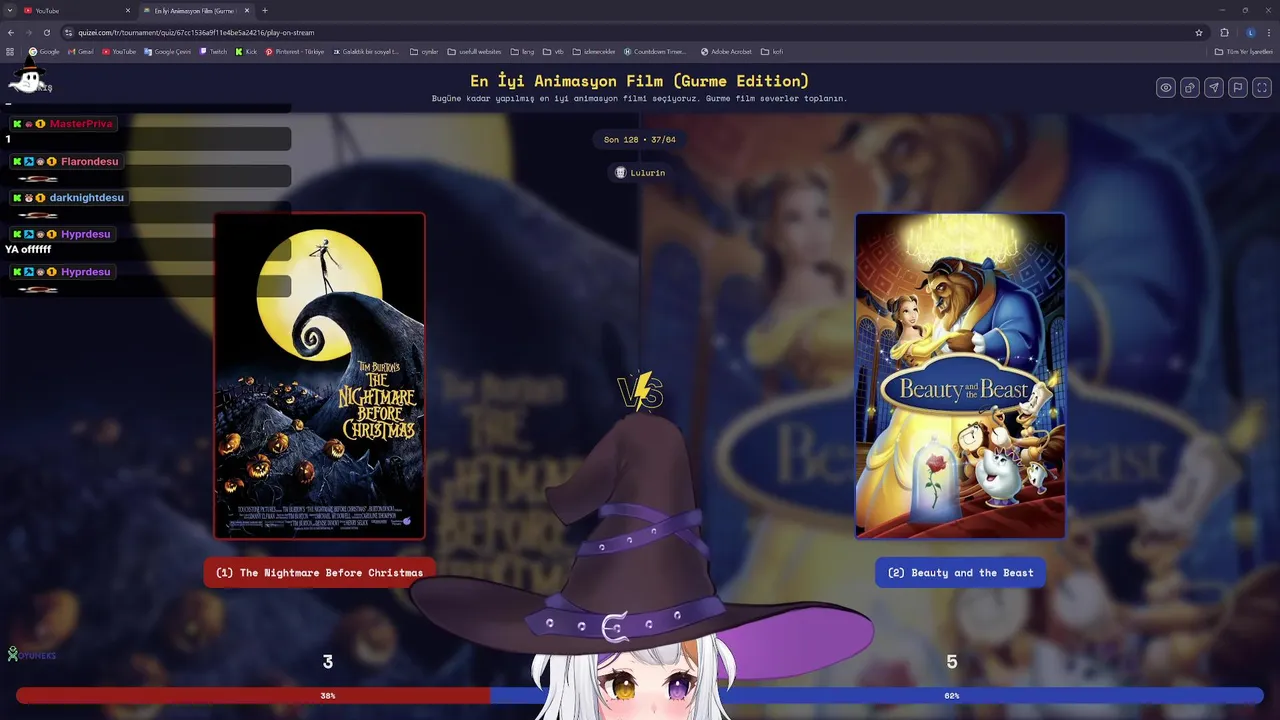Open the Chrome profile avatar
Screen dimensions: 1280x720
1250,32
